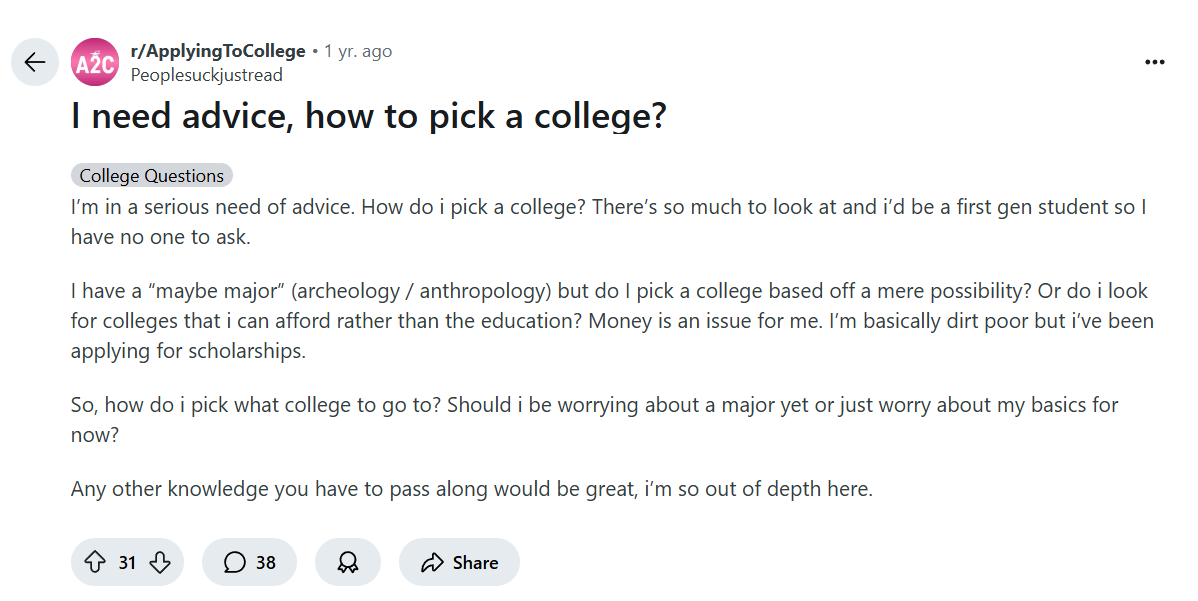Click the r/ApplyingToCollege A2C avatar
This screenshot has height=601, width=1198.
tap(95, 62)
